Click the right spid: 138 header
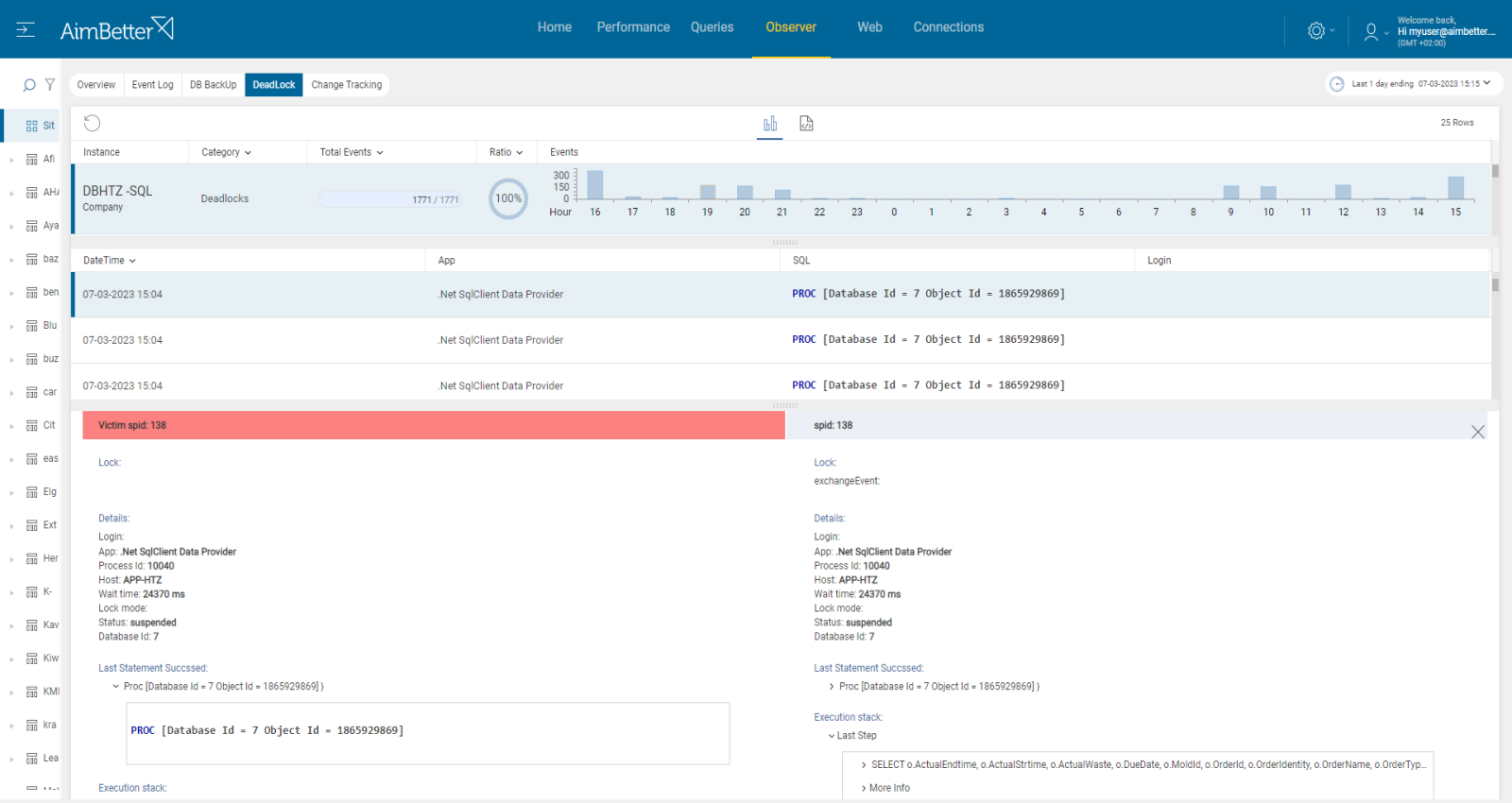 1136,425
